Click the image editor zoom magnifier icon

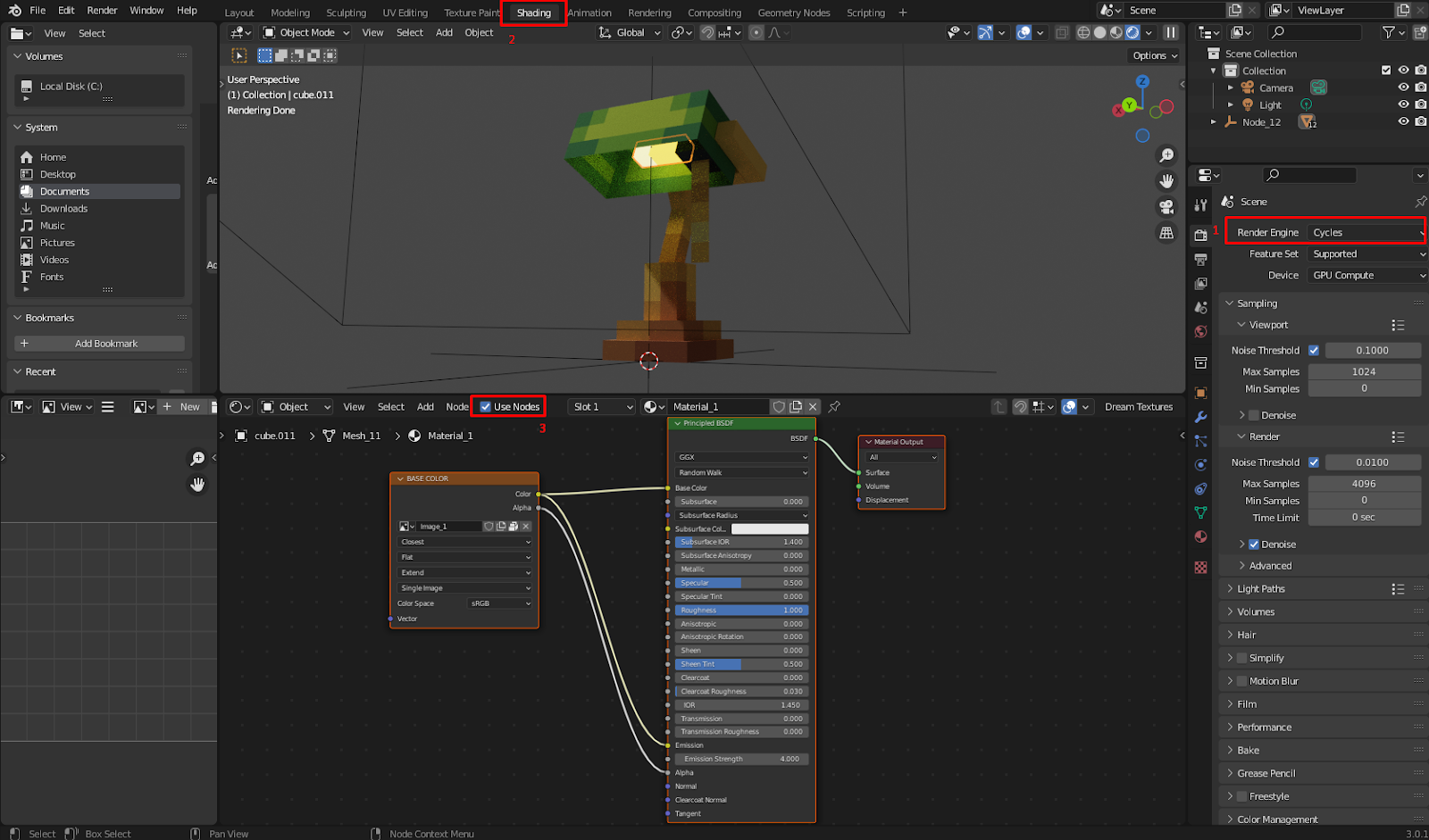[x=197, y=458]
